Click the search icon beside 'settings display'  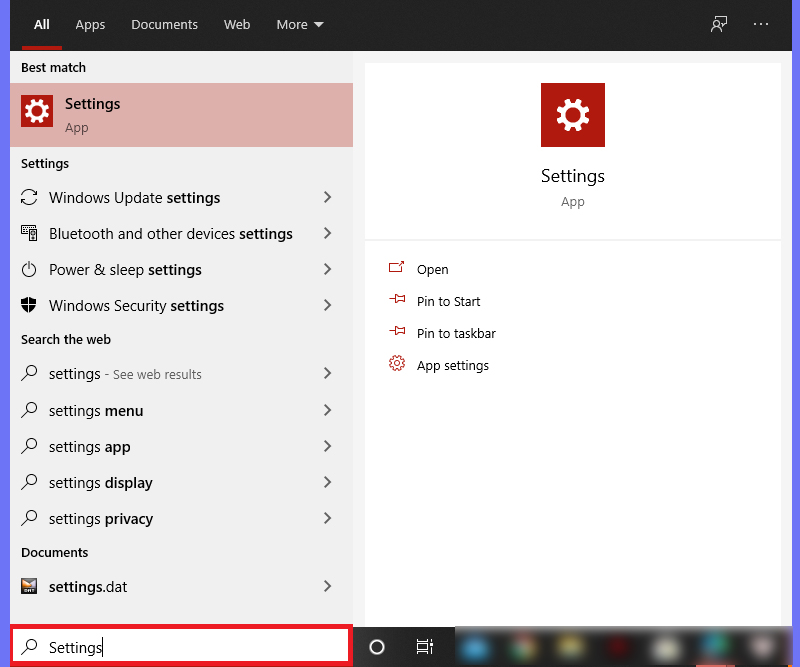pyautogui.click(x=29, y=482)
